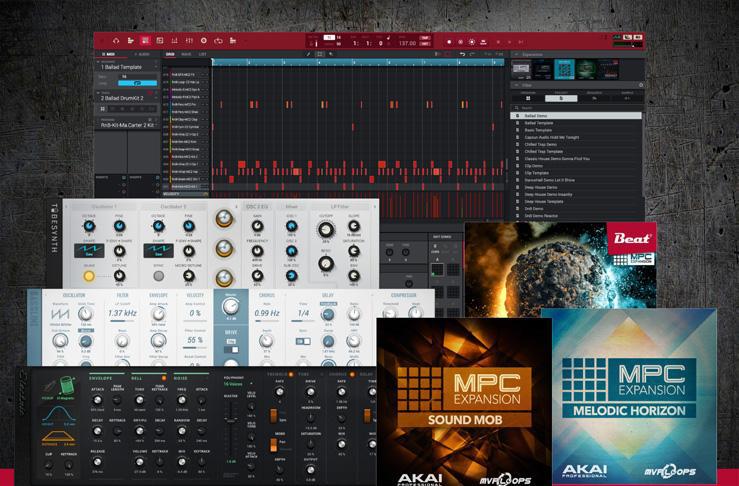Open channel mixer icon in MPC toolbar
The width and height of the screenshot is (739, 486).
(x=189, y=41)
